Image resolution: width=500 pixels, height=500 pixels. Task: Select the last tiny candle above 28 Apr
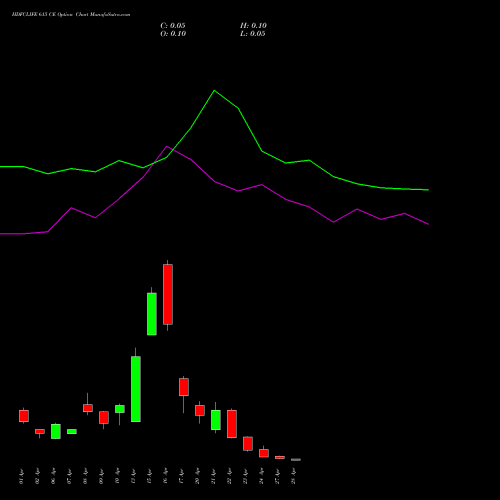click(x=296, y=460)
